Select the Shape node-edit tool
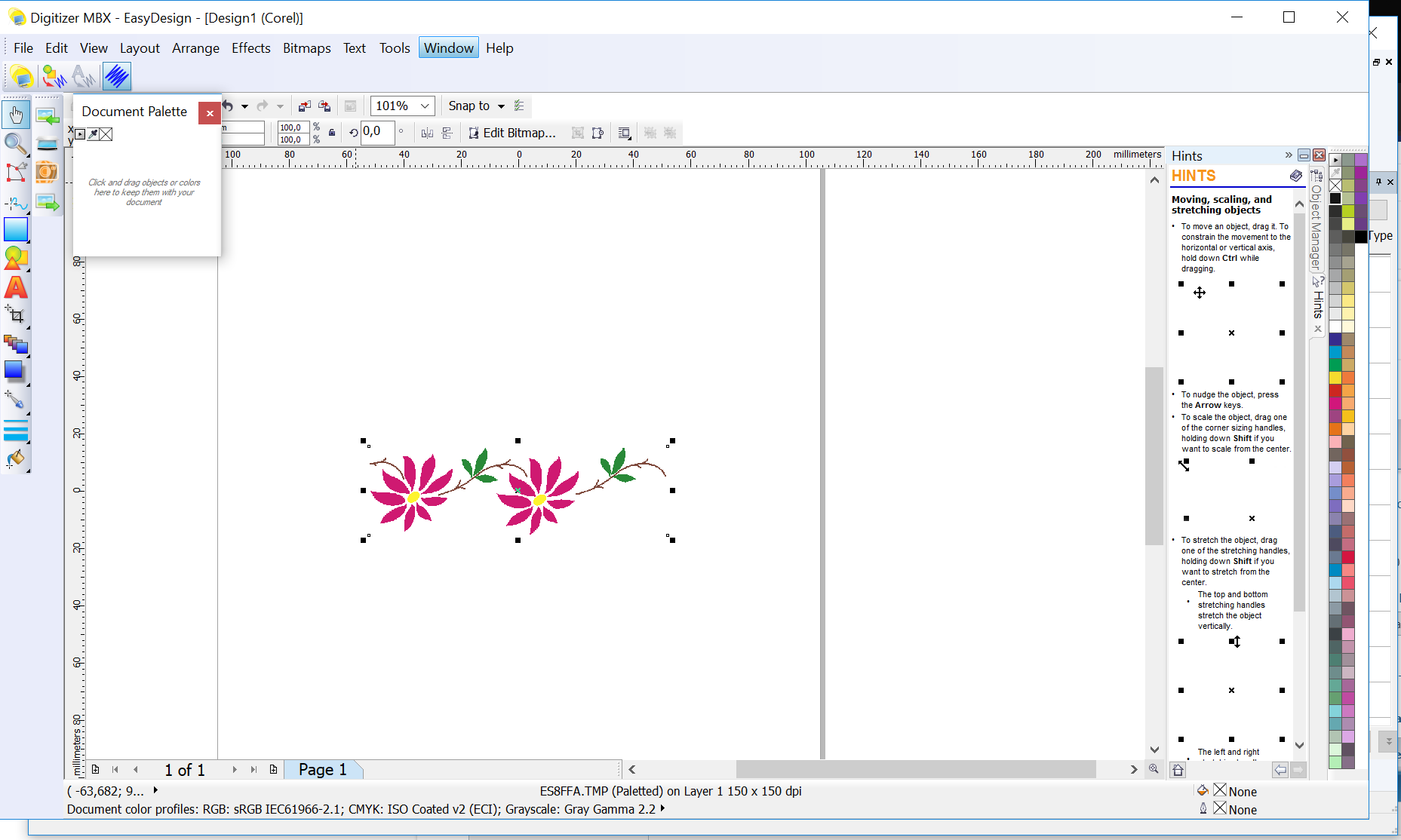The image size is (1401, 840). click(x=15, y=172)
